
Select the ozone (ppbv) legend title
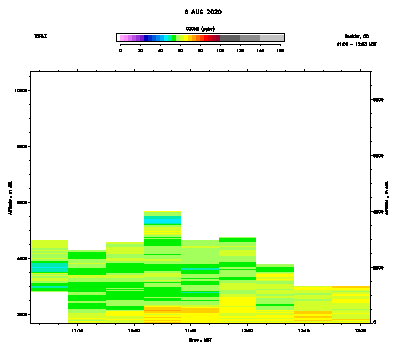coord(200,29)
